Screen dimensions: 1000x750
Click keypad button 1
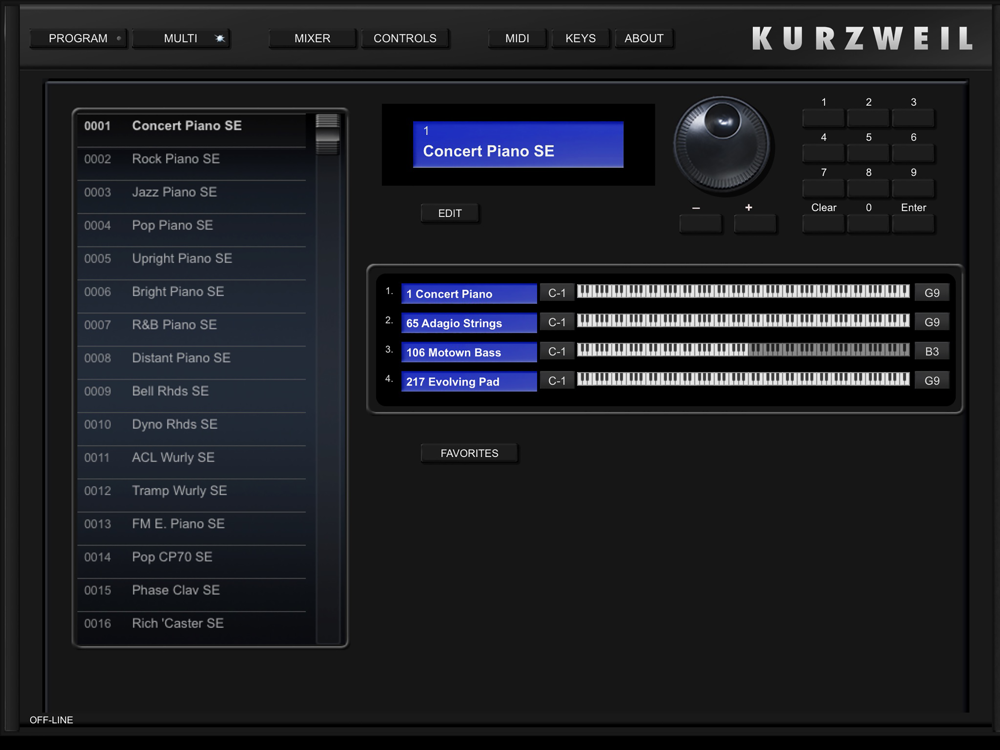[x=823, y=118]
